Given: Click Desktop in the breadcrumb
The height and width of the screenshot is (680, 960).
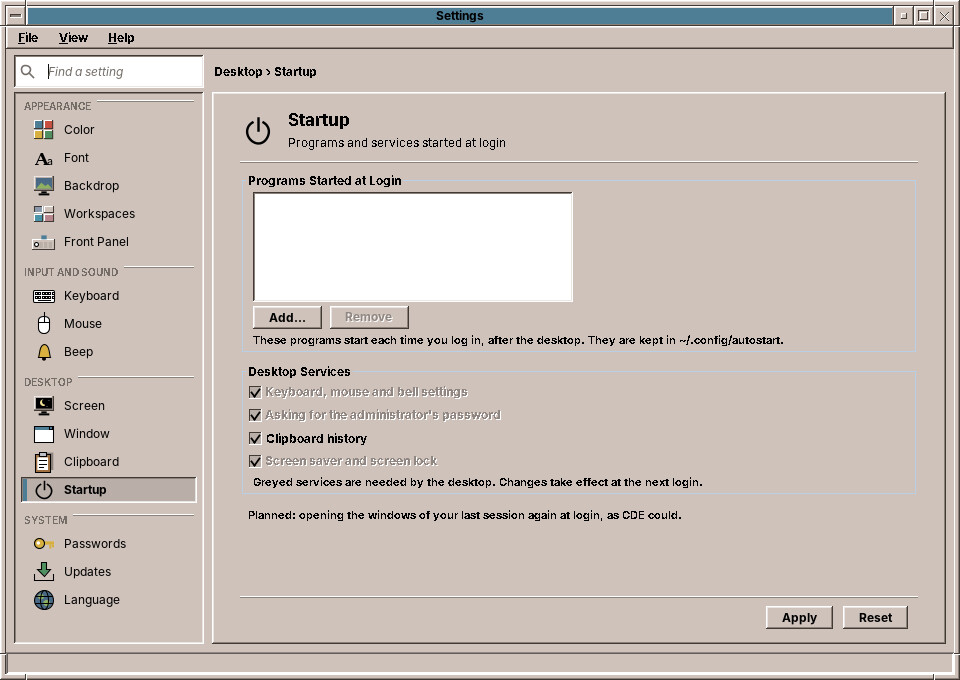Looking at the screenshot, I should coord(238,72).
